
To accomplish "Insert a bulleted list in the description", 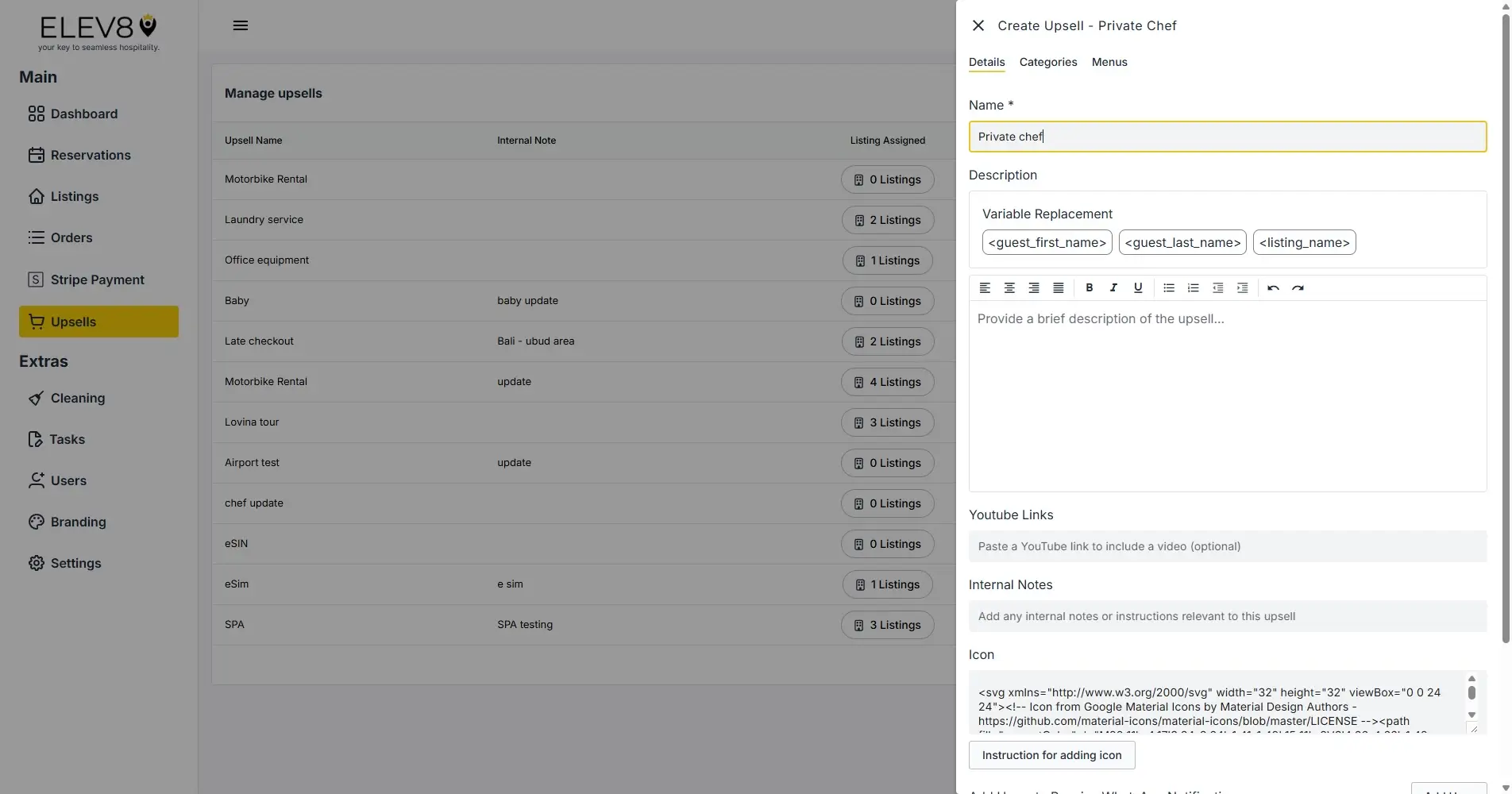I will pos(1168,287).
